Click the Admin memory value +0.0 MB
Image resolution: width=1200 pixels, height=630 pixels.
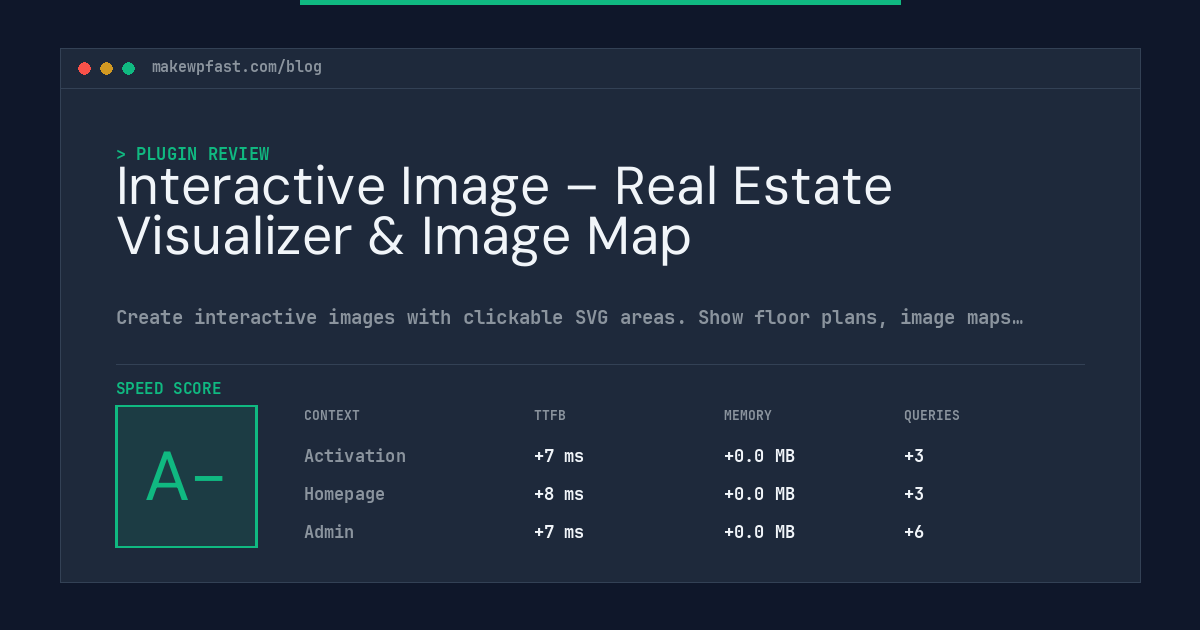759,532
